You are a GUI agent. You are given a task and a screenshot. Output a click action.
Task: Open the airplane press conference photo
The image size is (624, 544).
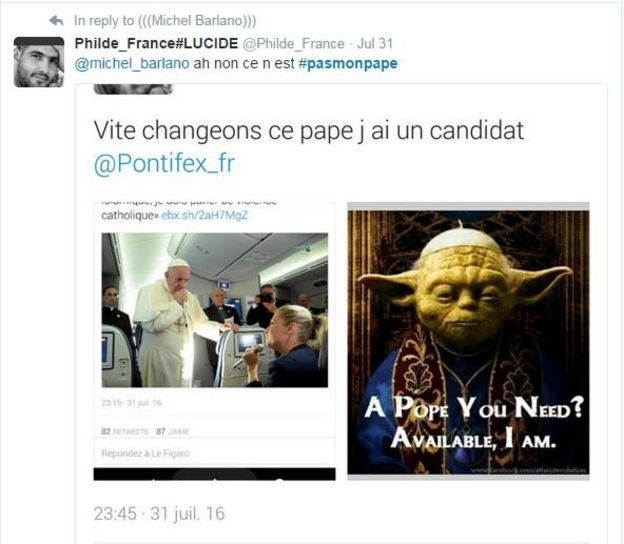tap(214, 310)
